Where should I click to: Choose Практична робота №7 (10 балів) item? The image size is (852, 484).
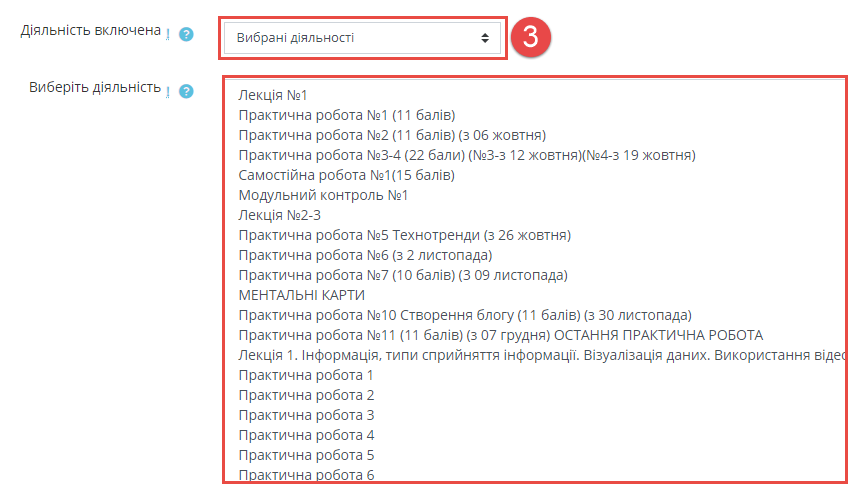pos(403,275)
